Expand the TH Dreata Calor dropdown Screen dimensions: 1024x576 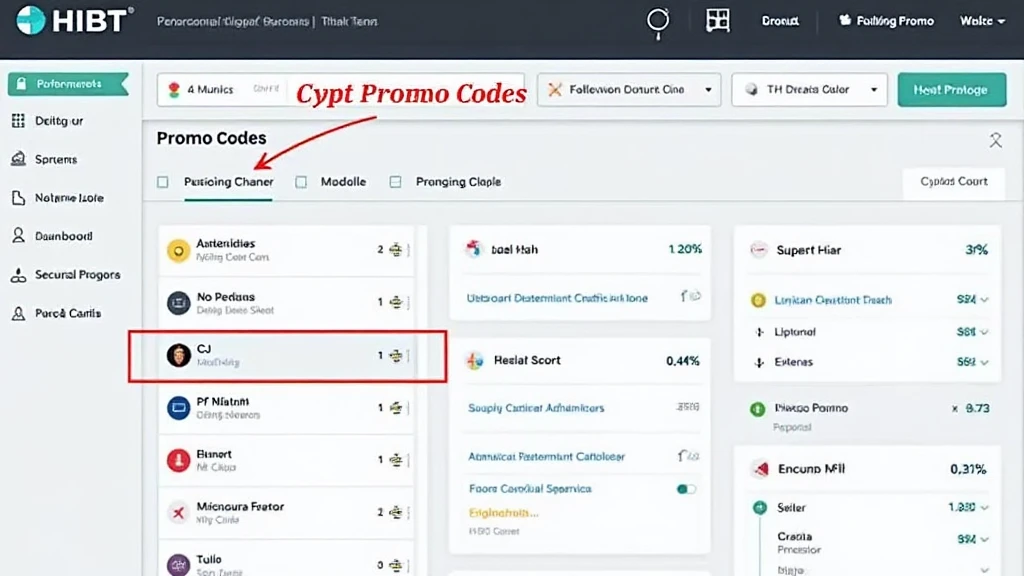pyautogui.click(x=809, y=89)
